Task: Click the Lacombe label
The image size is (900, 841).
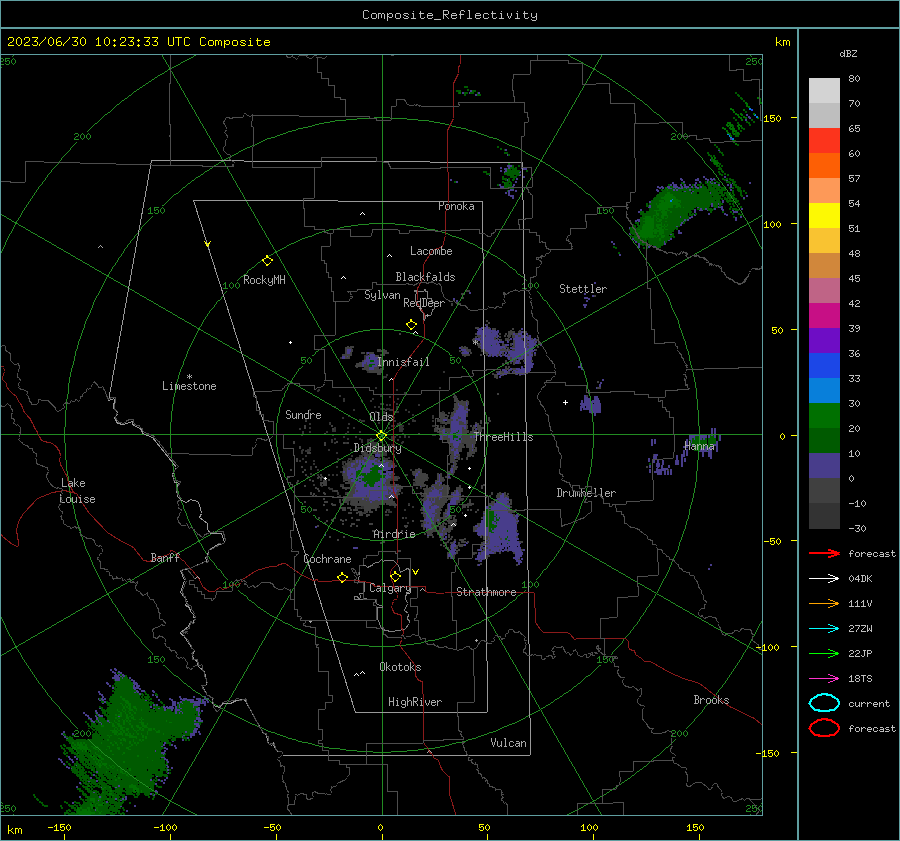Action: coord(431,251)
